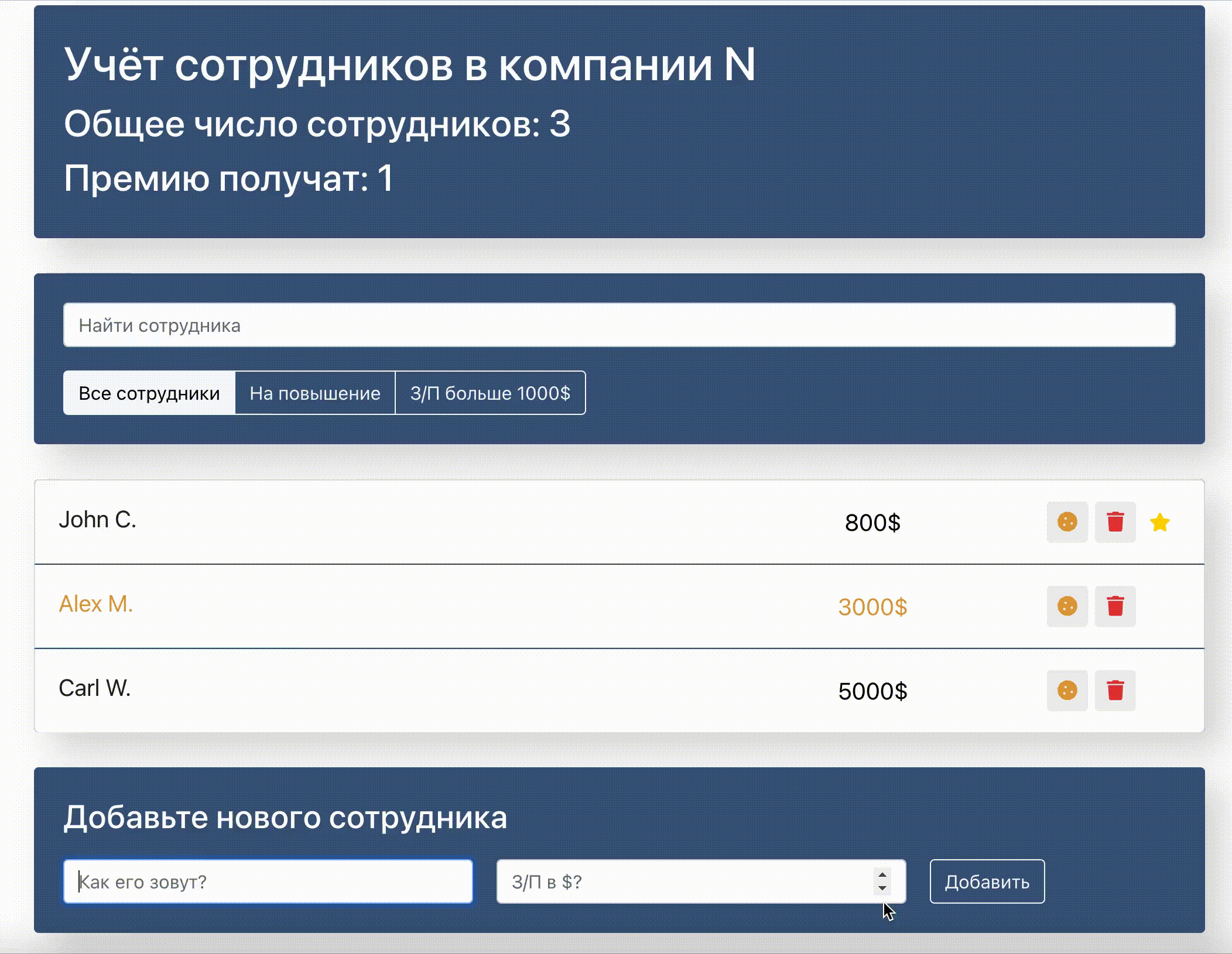Click Carl W.'s name in the list
1232x954 pixels.
point(95,688)
